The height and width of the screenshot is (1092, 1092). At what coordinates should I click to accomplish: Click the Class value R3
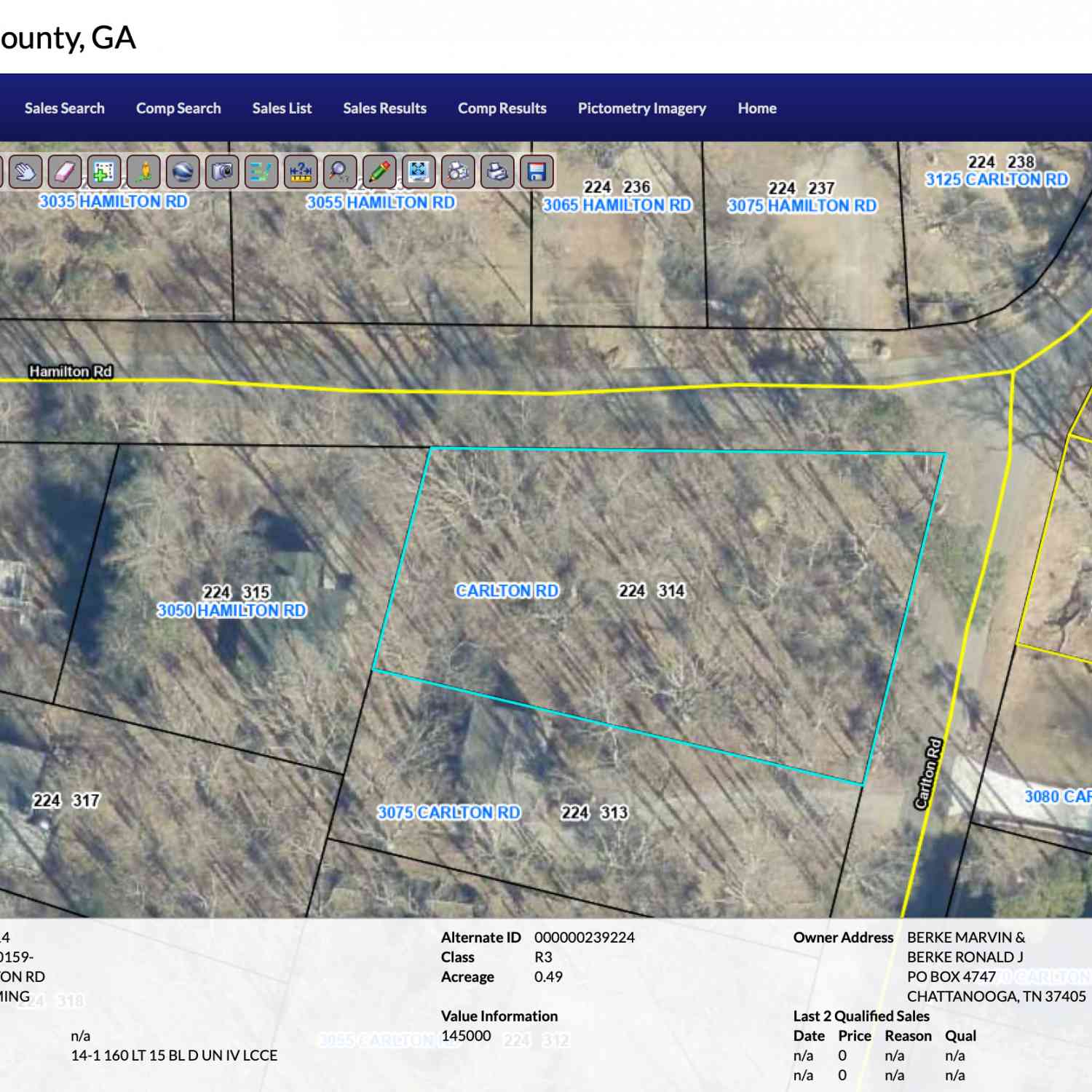[543, 957]
